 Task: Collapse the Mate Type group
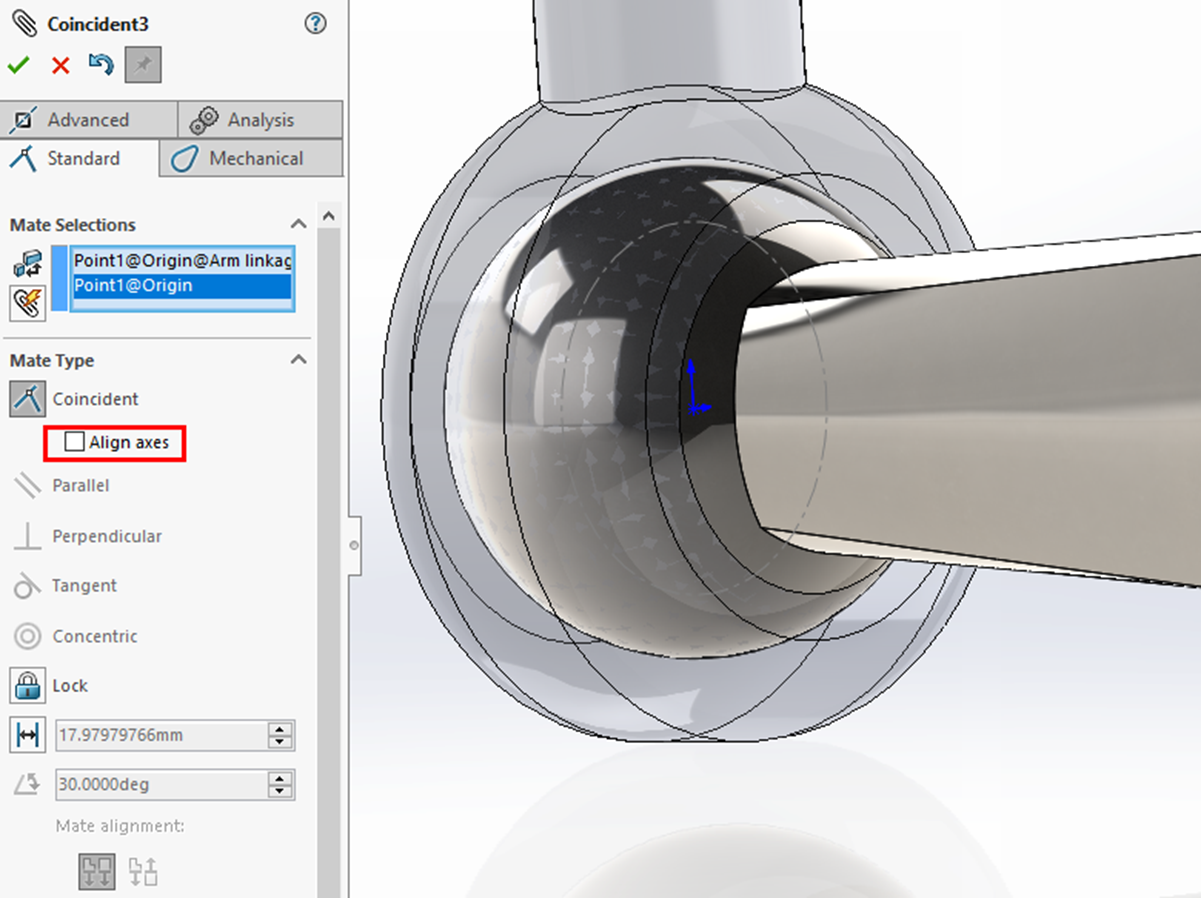pos(298,360)
